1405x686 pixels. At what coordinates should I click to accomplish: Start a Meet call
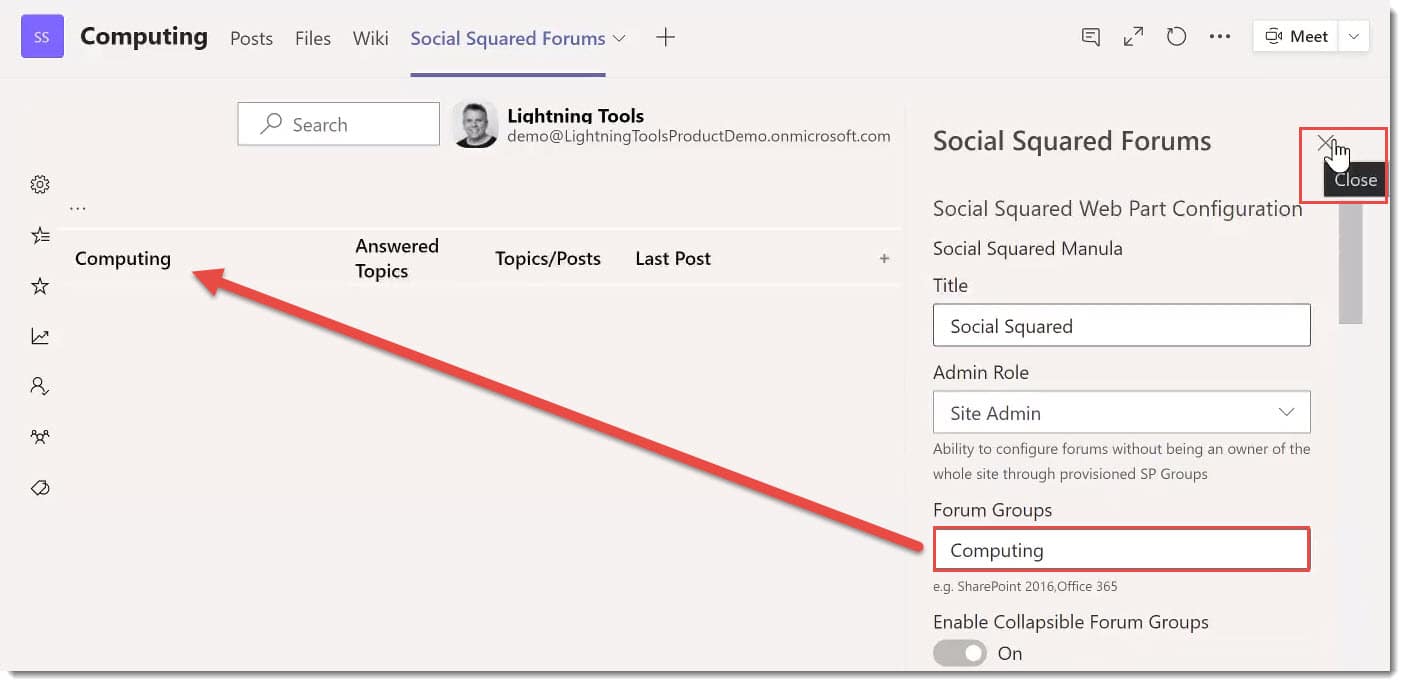[x=1295, y=36]
